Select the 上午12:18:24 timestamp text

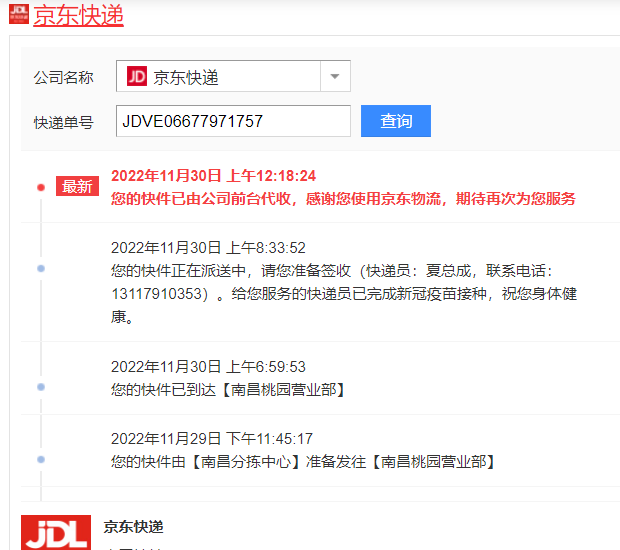214,176
